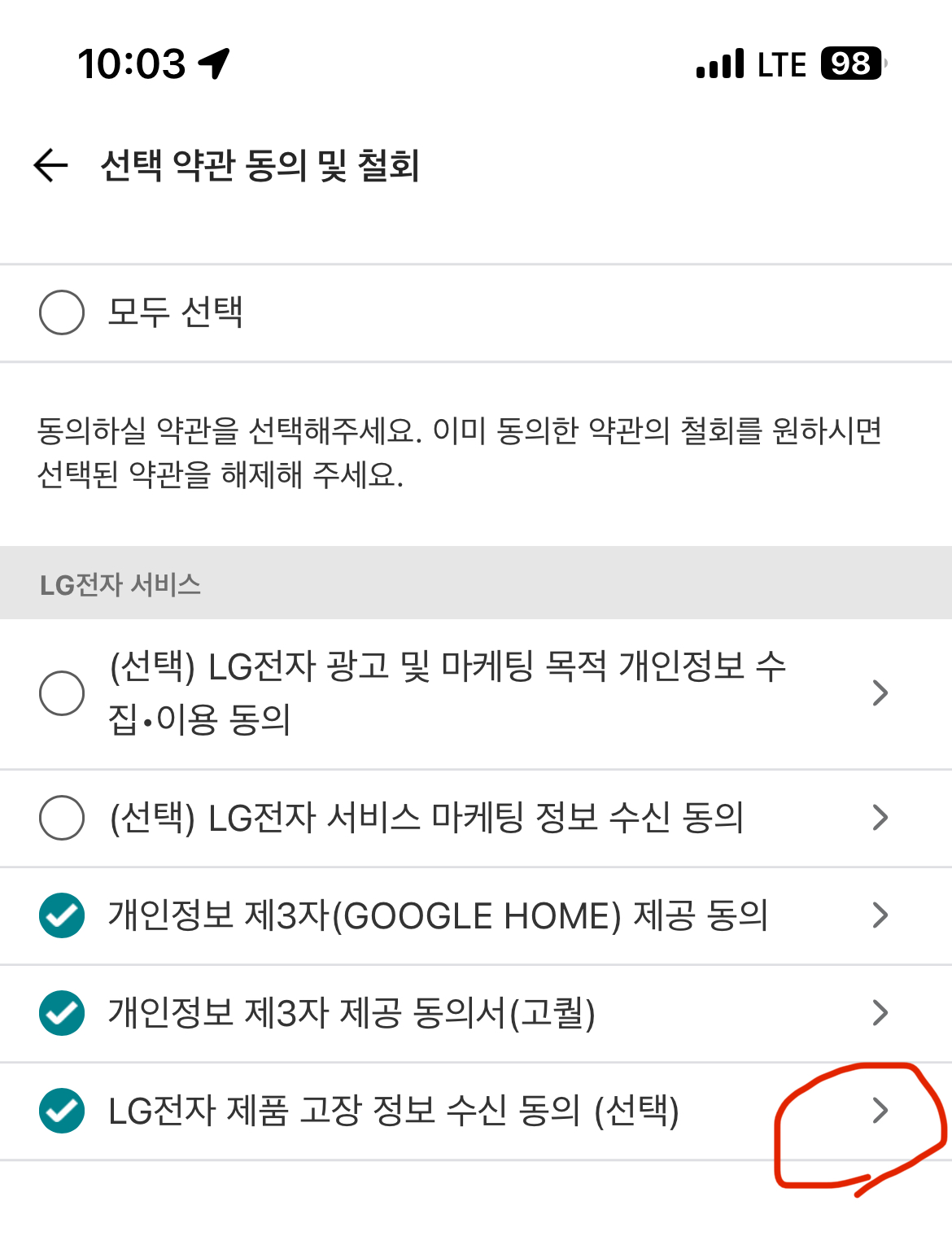Select the 모두 선택 radio circle

point(62,312)
